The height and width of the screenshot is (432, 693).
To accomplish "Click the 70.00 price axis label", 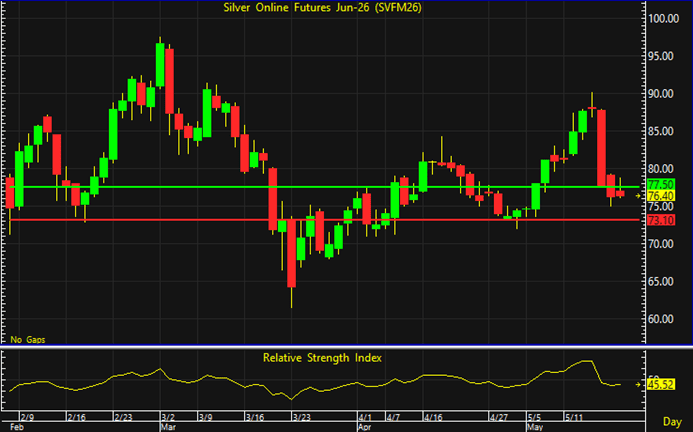I will click(661, 244).
